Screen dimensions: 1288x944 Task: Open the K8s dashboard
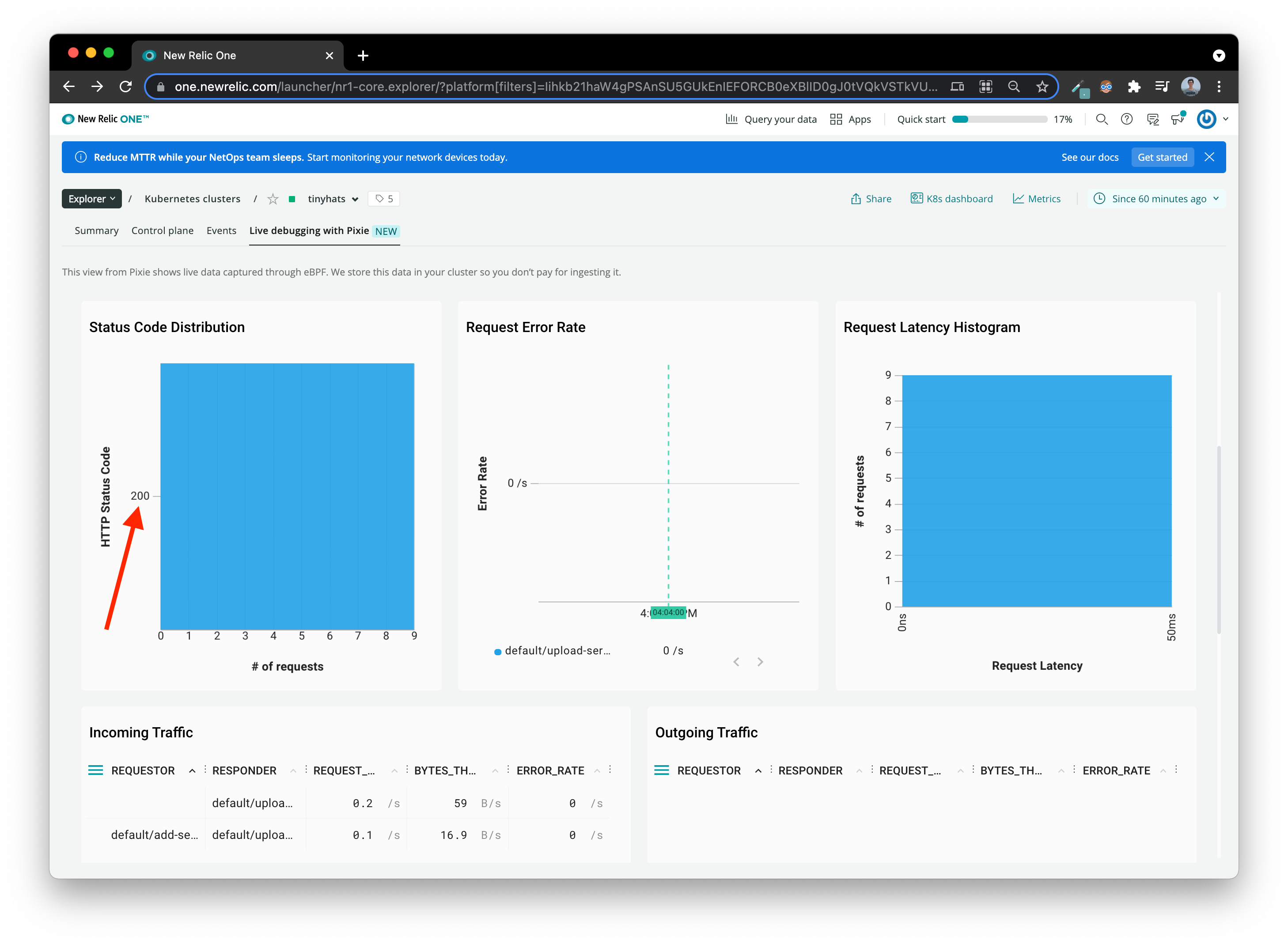click(x=951, y=199)
